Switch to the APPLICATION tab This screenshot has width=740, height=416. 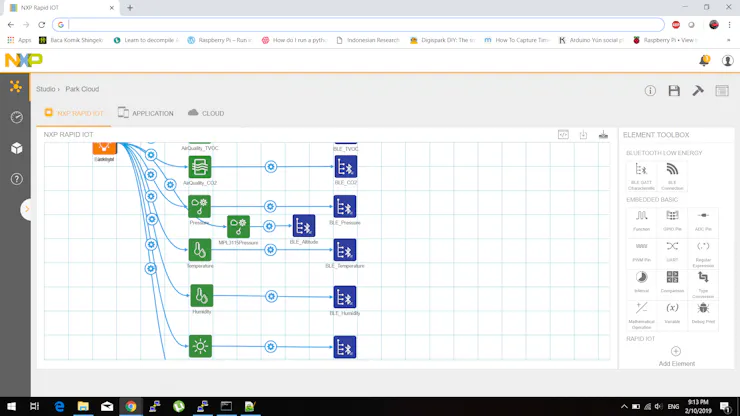(145, 114)
